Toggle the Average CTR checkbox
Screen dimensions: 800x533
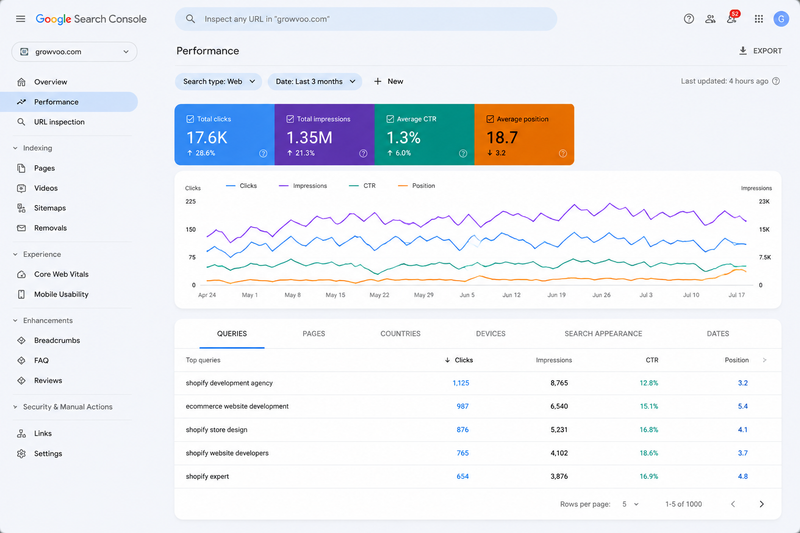390,119
